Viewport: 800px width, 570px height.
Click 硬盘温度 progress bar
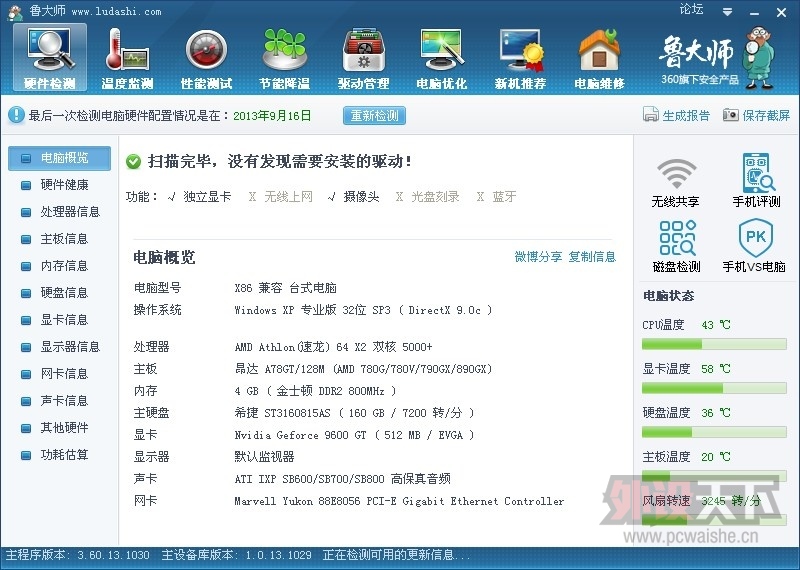[x=714, y=432]
